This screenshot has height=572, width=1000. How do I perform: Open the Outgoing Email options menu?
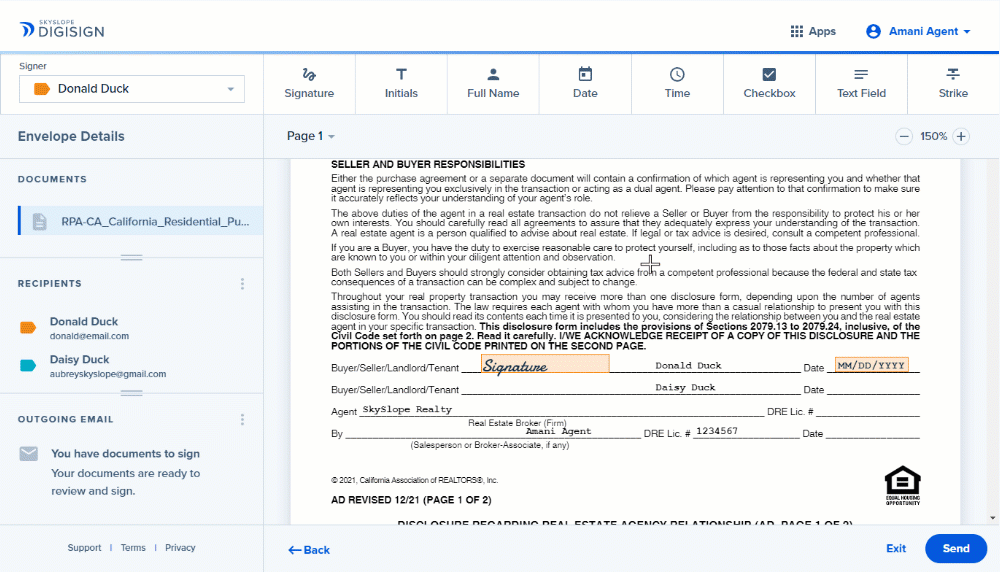(242, 420)
